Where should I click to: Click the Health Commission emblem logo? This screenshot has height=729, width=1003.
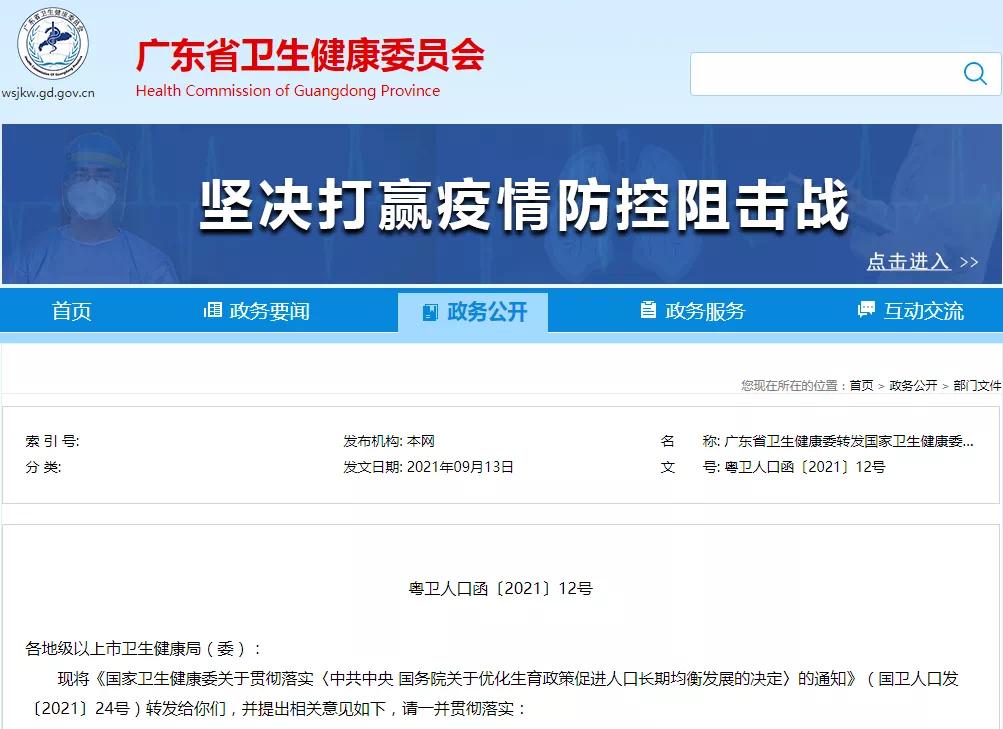pyautogui.click(x=52, y=47)
